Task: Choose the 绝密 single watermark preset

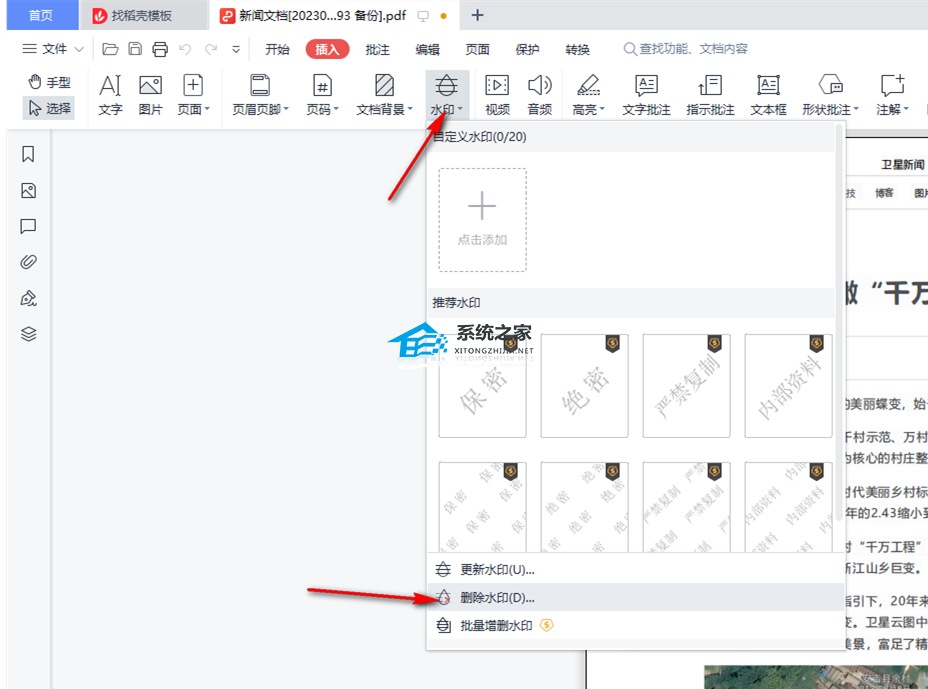Action: (584, 386)
